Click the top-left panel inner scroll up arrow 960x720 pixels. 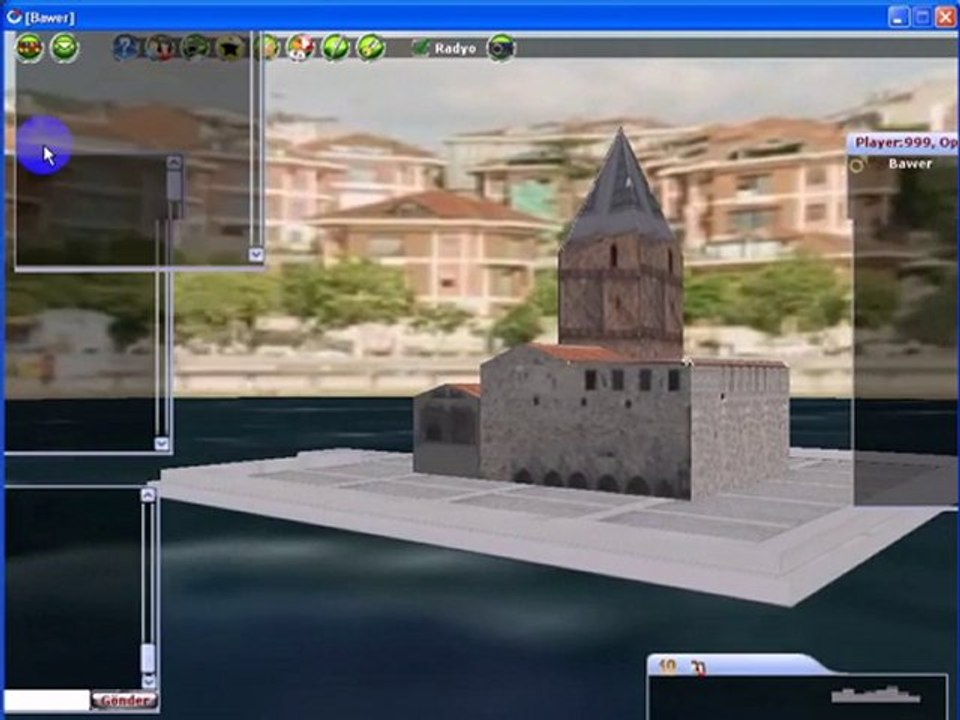tap(174, 163)
